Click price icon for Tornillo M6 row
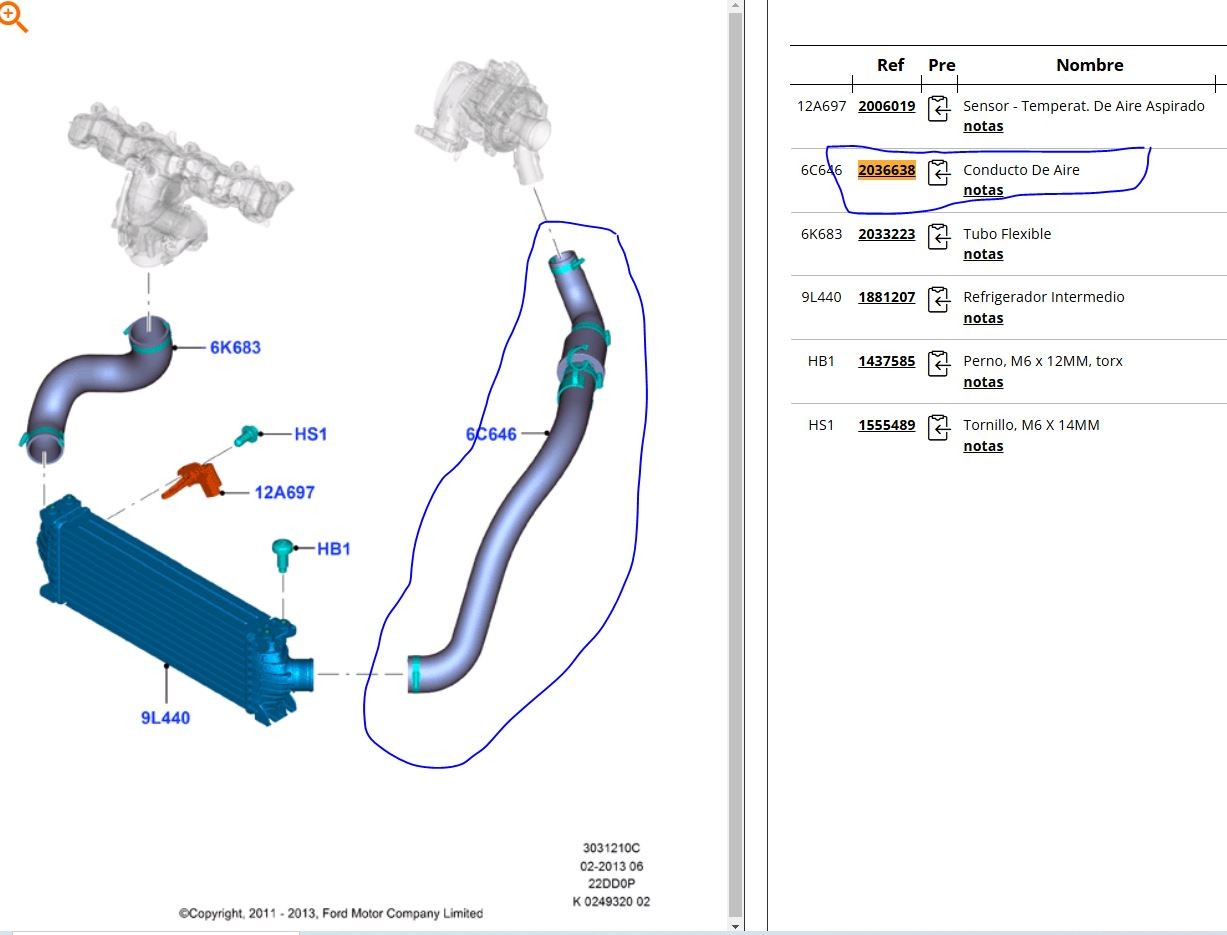The height and width of the screenshot is (935, 1227). tap(938, 427)
